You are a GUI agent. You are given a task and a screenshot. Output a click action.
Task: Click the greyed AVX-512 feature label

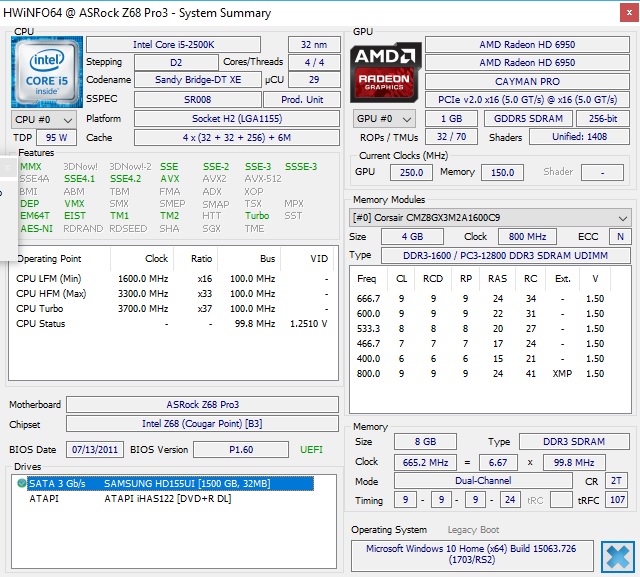(263, 179)
